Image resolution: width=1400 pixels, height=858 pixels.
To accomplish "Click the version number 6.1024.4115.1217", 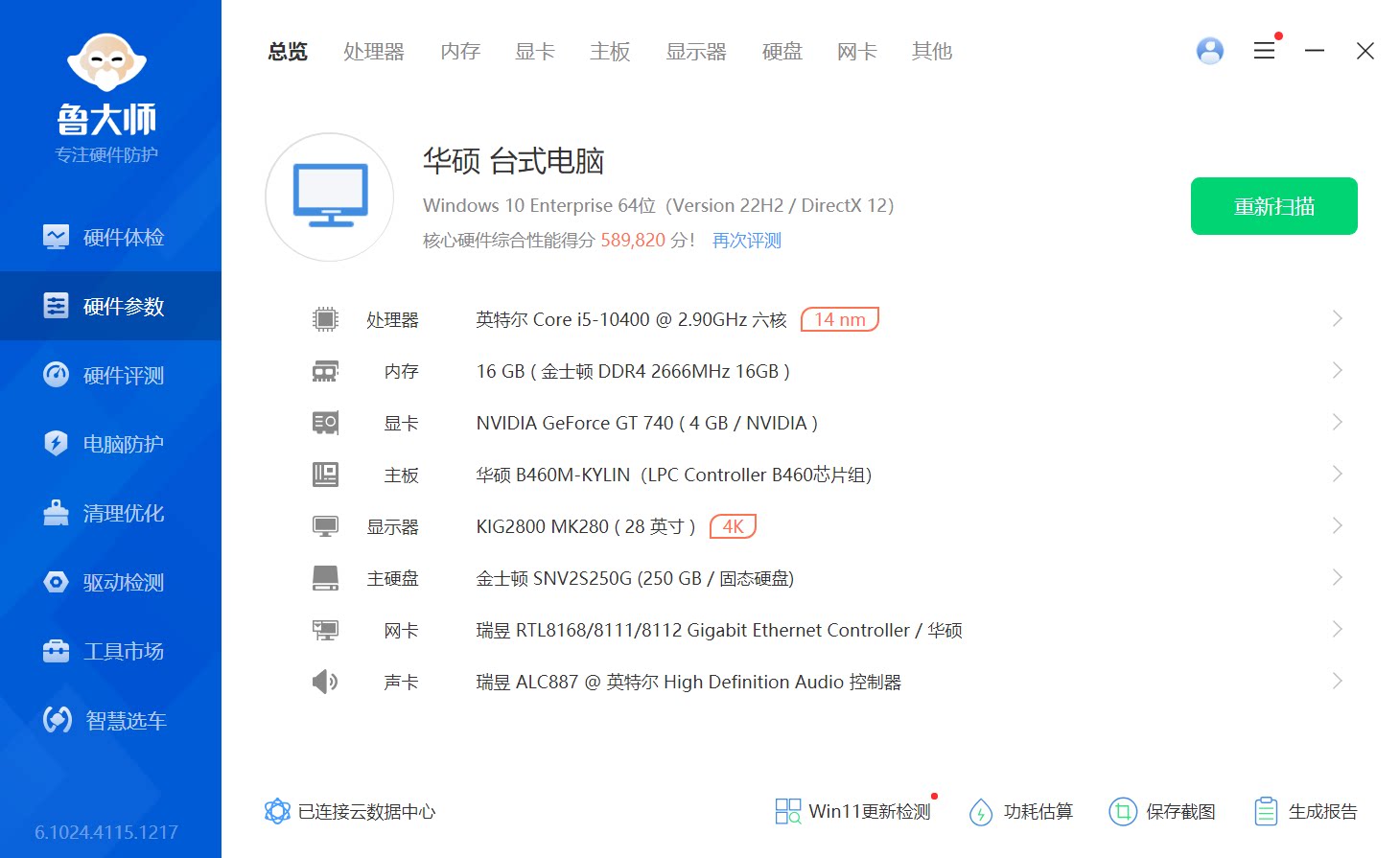I will coord(106,832).
